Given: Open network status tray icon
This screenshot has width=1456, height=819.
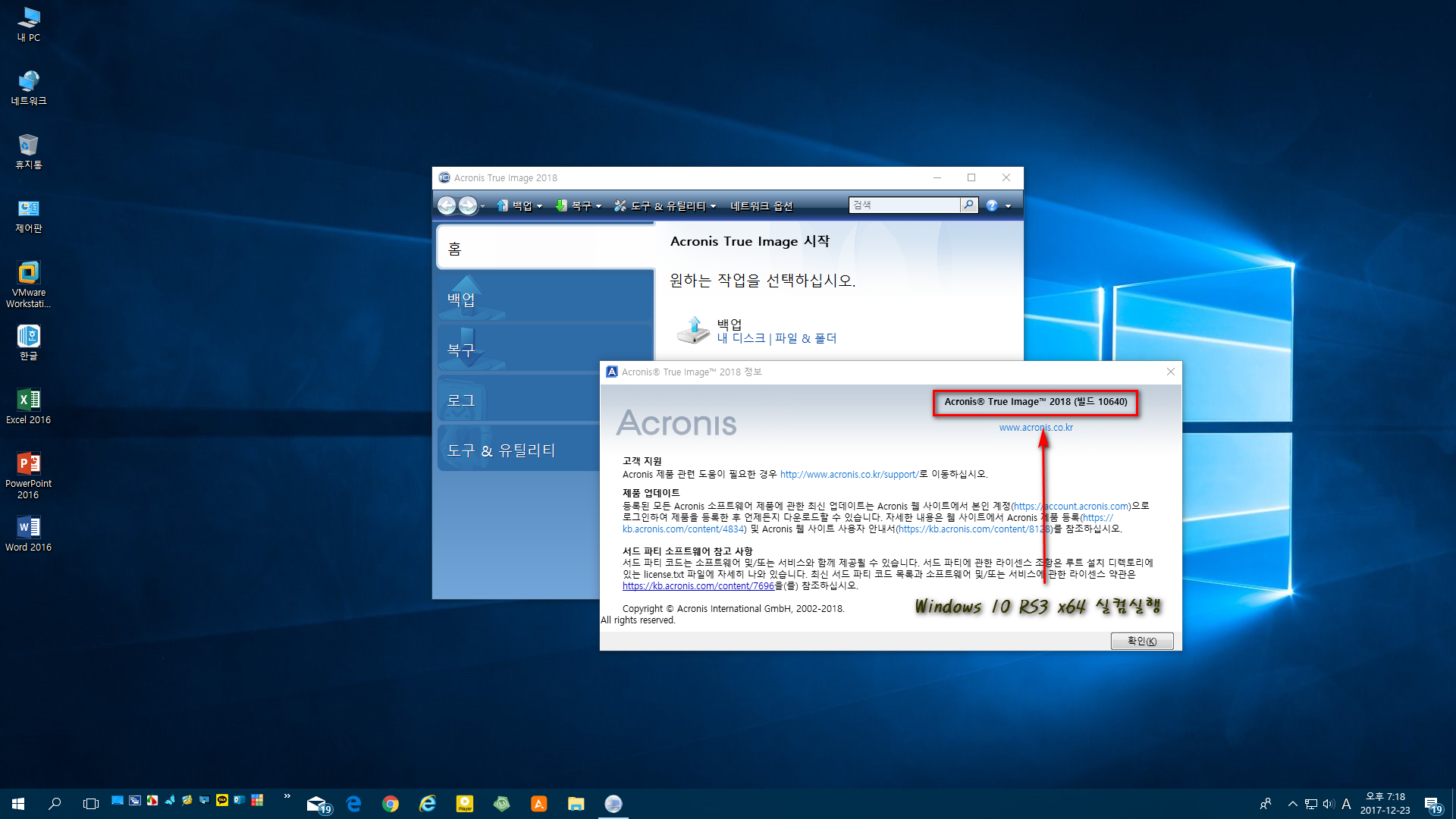Looking at the screenshot, I should (1311, 804).
